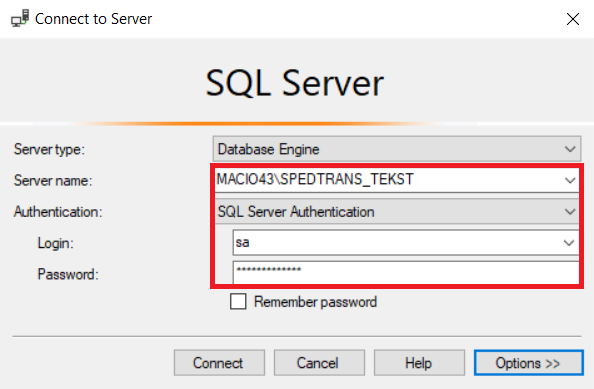Screen dimensions: 594x389
Task: Focus the Password input field
Action: tap(406, 272)
